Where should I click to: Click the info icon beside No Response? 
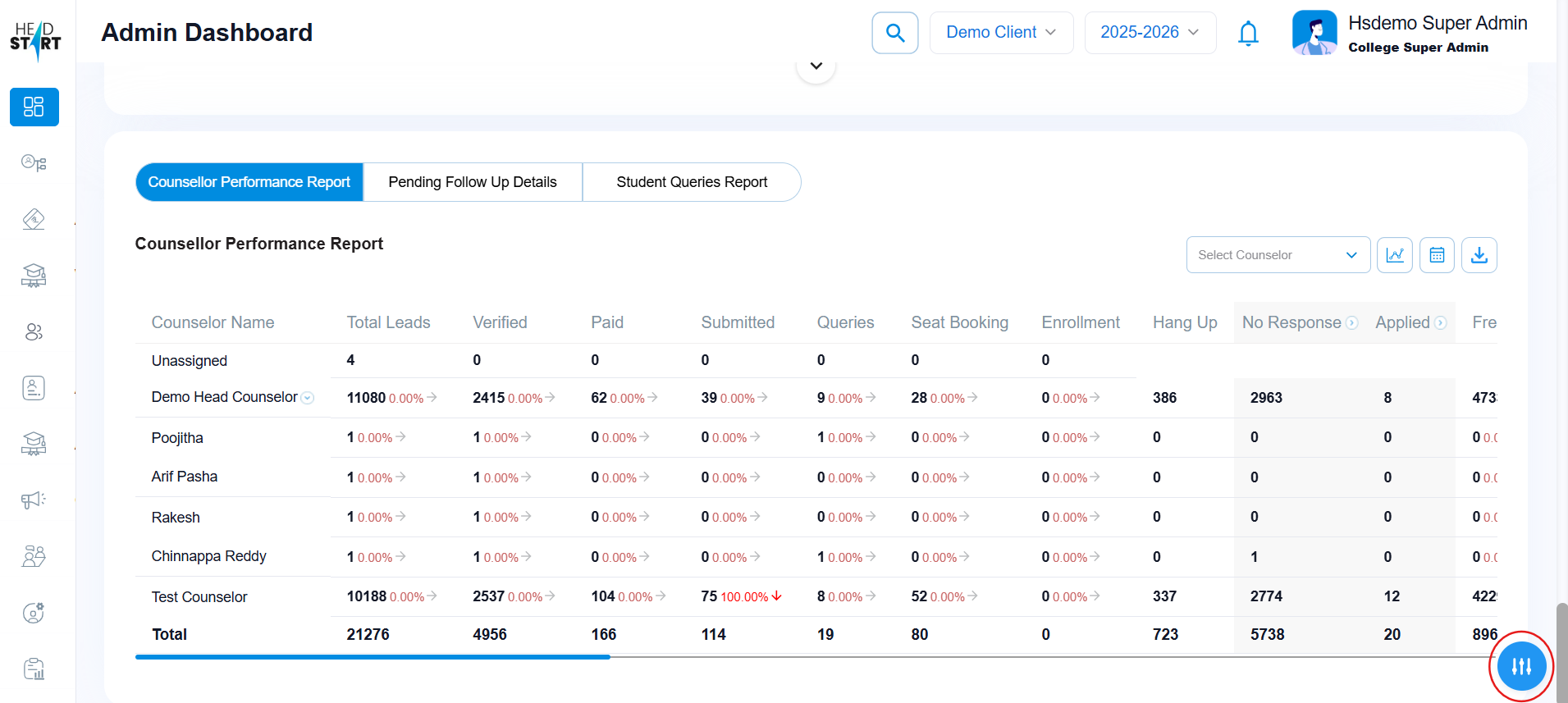pos(1351,323)
